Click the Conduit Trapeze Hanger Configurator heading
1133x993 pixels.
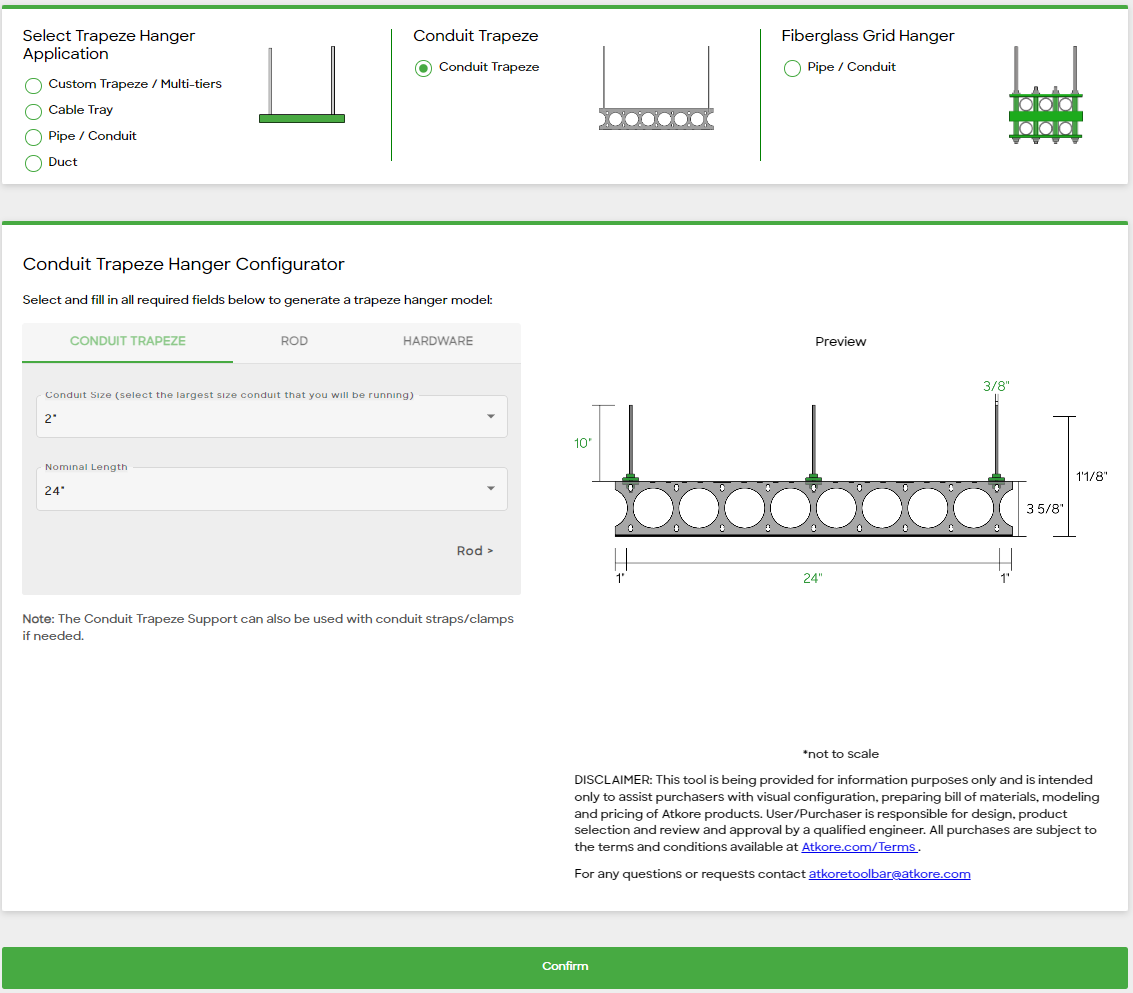(184, 264)
